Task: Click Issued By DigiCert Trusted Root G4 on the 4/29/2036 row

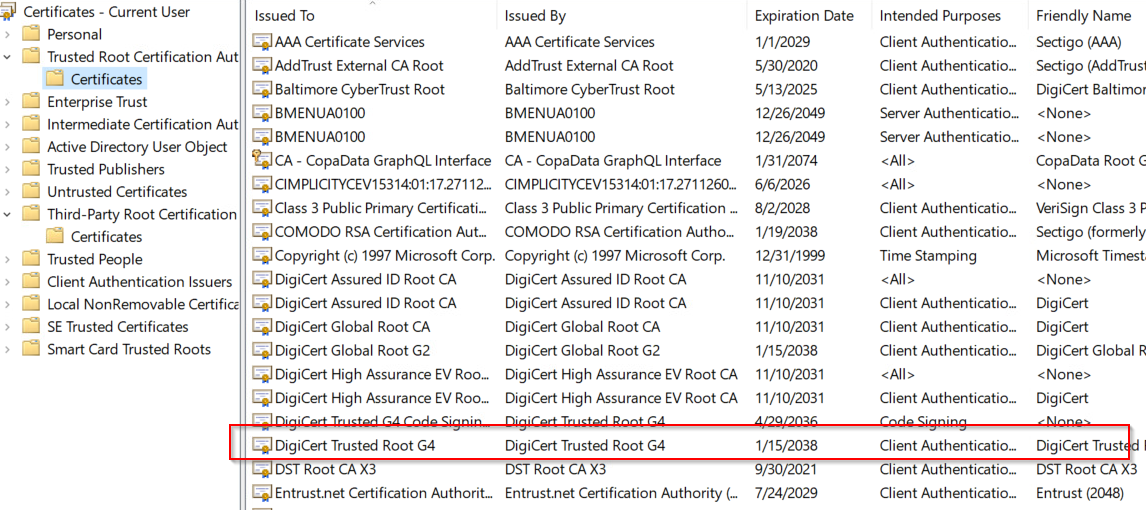Action: (x=585, y=422)
